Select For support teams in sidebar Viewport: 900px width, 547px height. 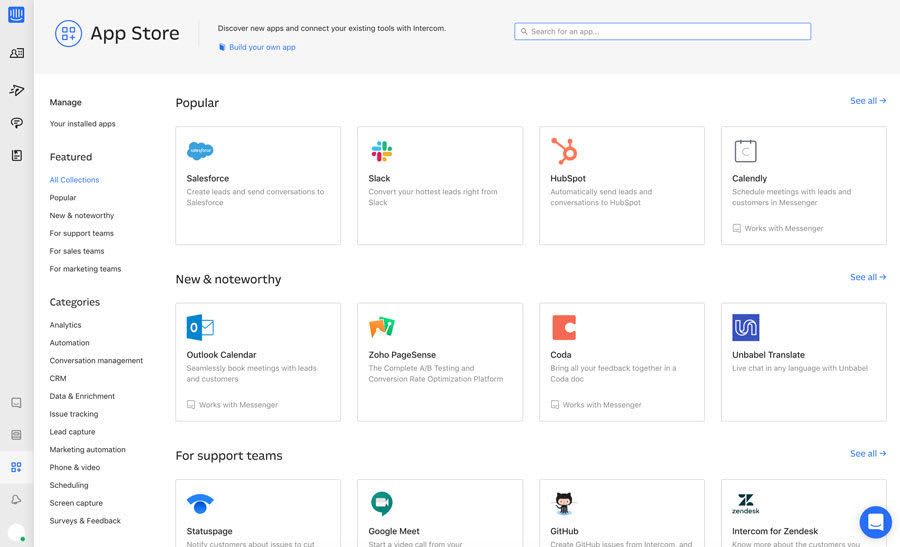[82, 233]
